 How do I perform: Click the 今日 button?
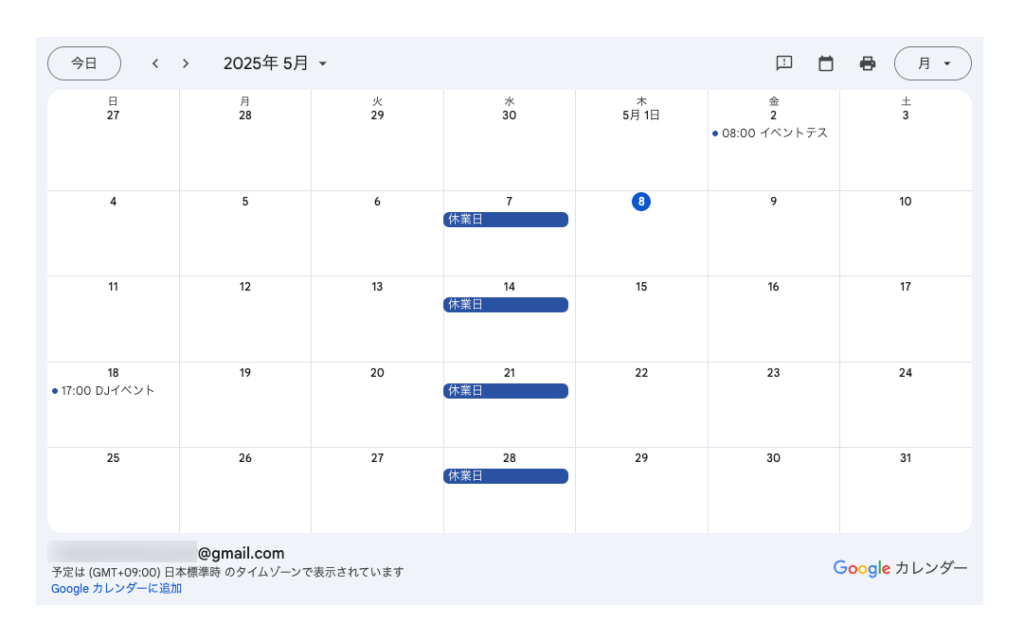pos(84,63)
